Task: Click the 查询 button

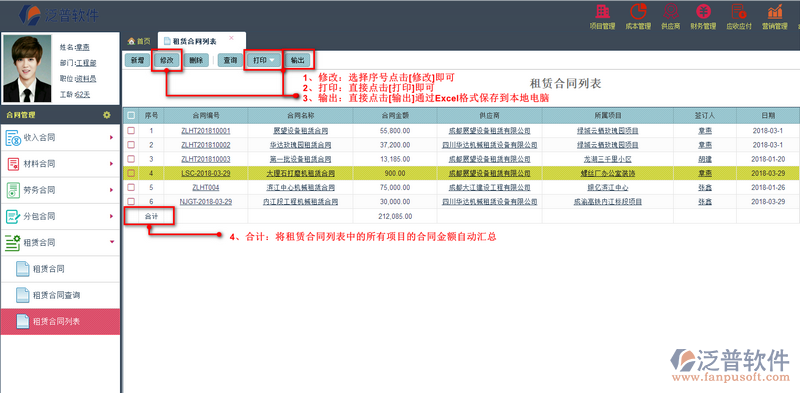Action: (230, 60)
